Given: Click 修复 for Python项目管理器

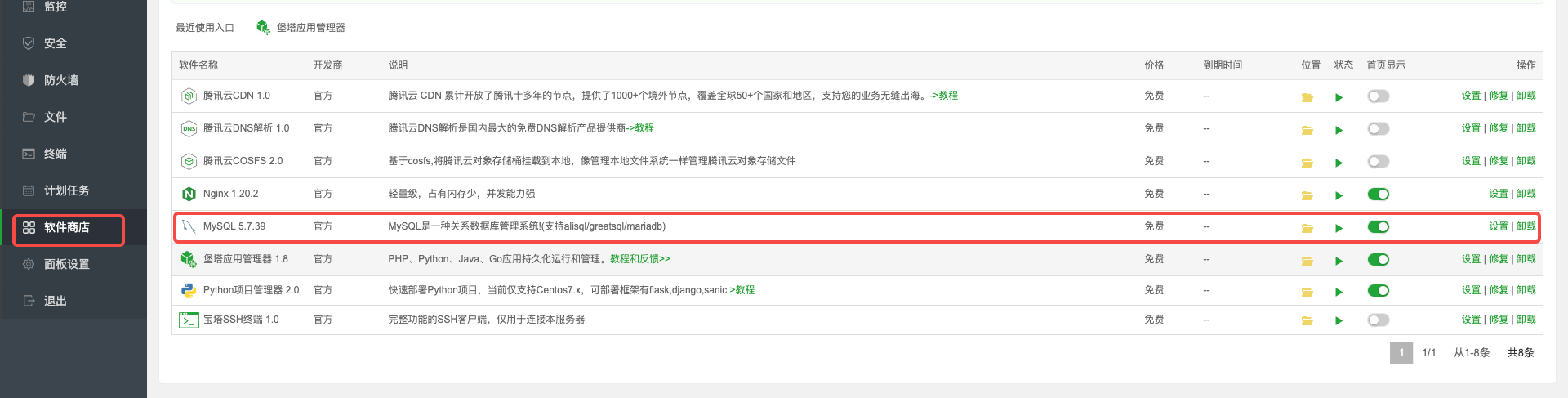Looking at the screenshot, I should point(1499,290).
